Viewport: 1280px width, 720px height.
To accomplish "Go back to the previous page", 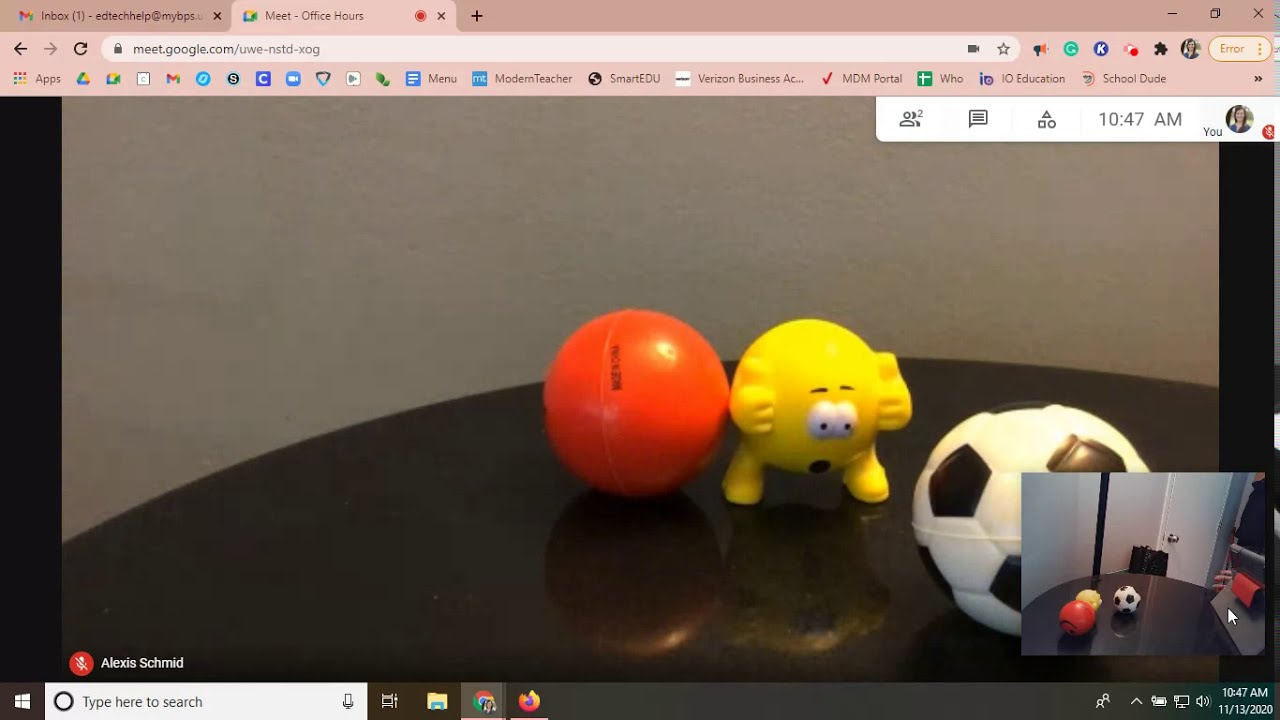I will [20, 48].
